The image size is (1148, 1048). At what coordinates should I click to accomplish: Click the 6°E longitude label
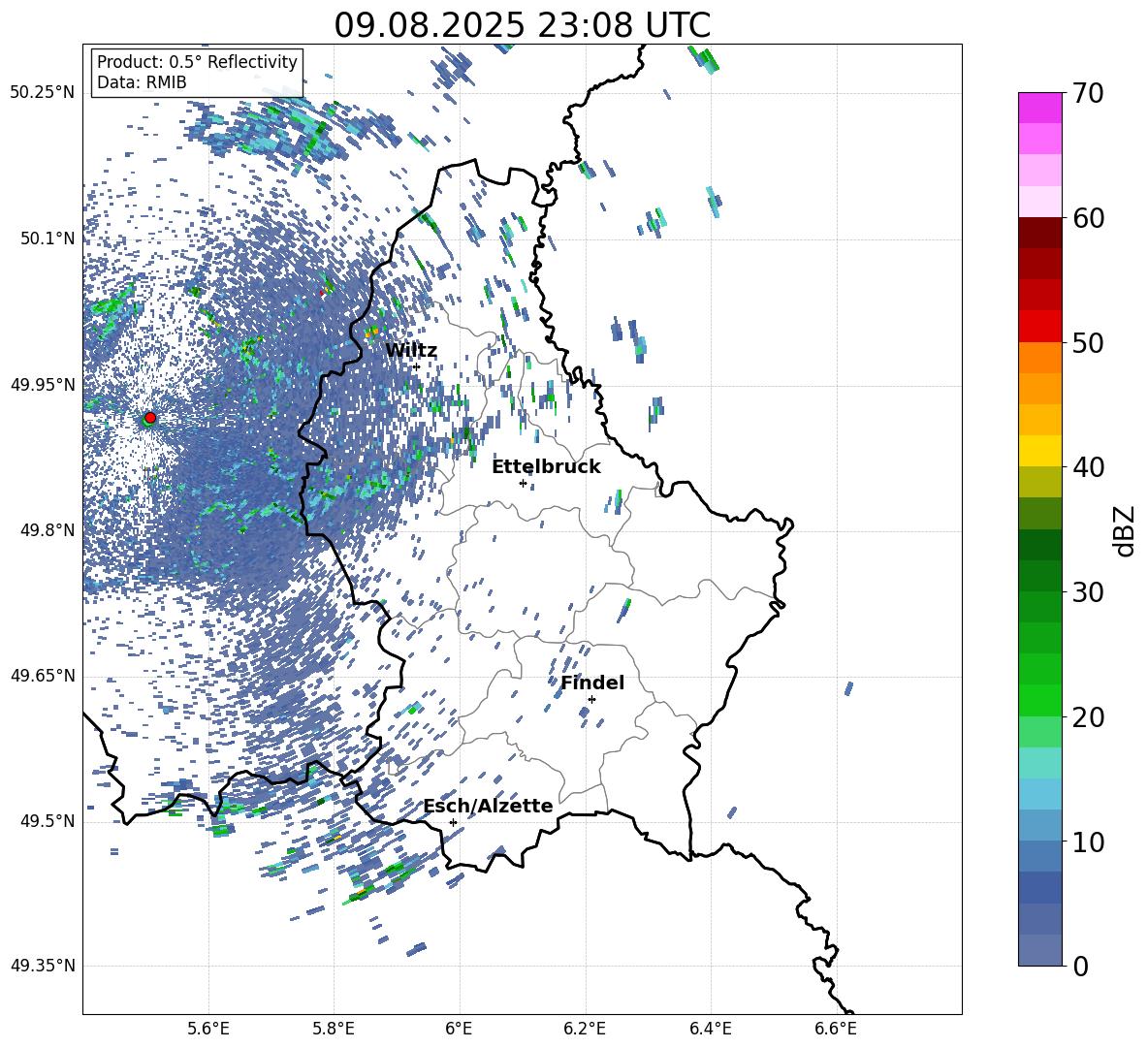pyautogui.click(x=459, y=1029)
